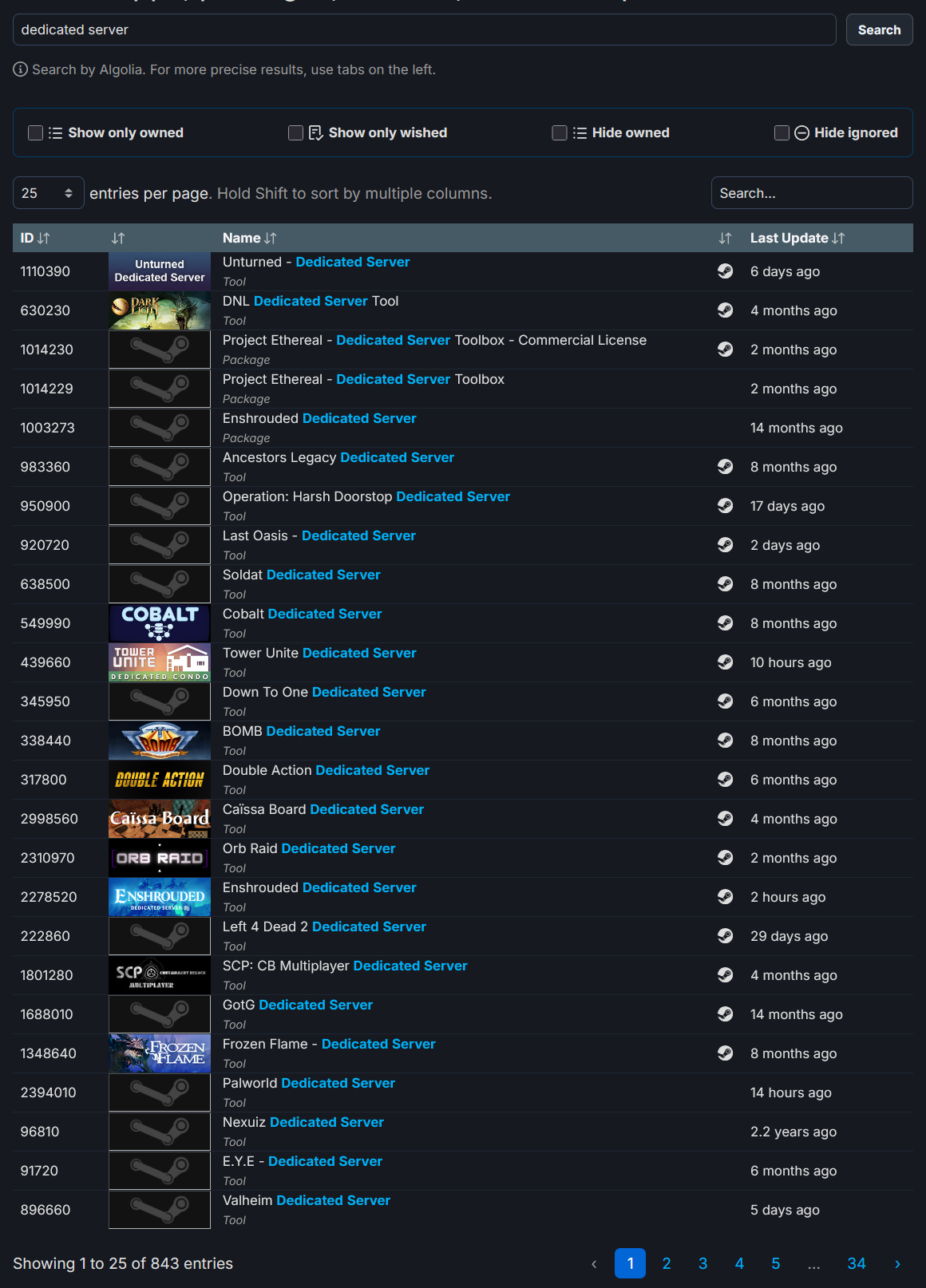Click the Frozen Flame thumbnail image

[x=160, y=1053]
